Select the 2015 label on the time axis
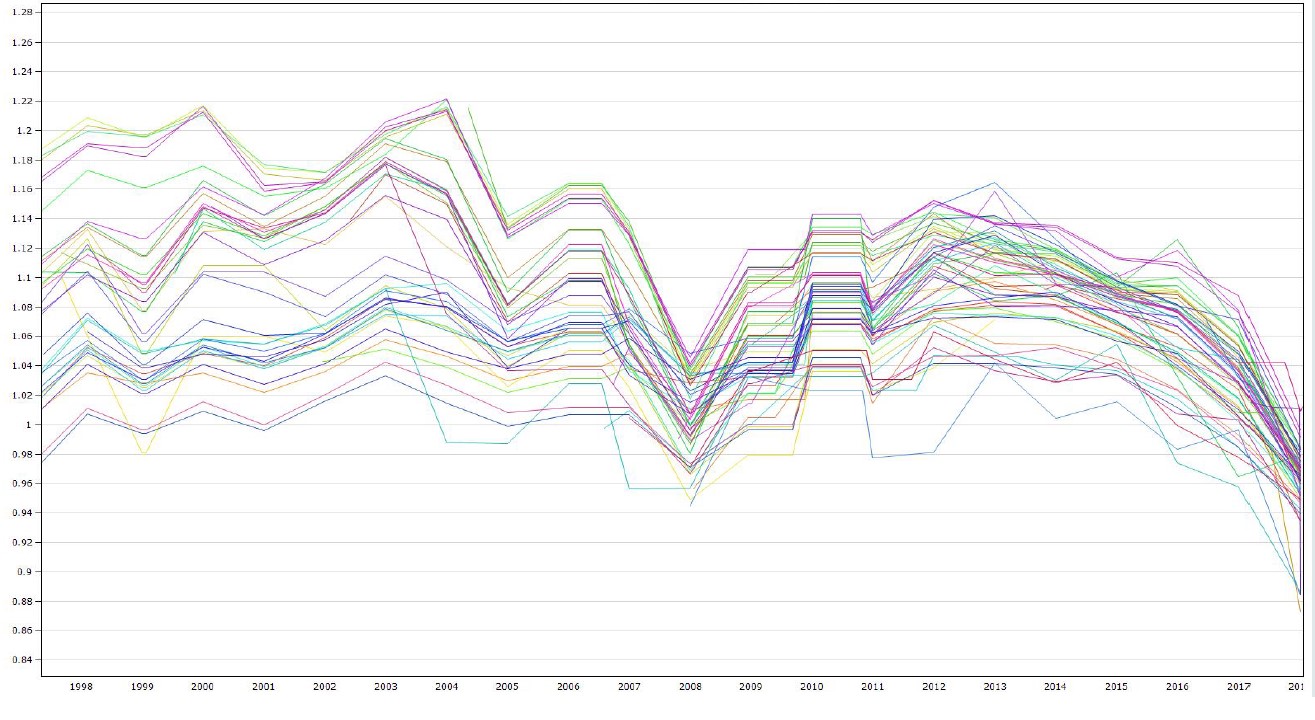1315x720 pixels. coord(1116,687)
